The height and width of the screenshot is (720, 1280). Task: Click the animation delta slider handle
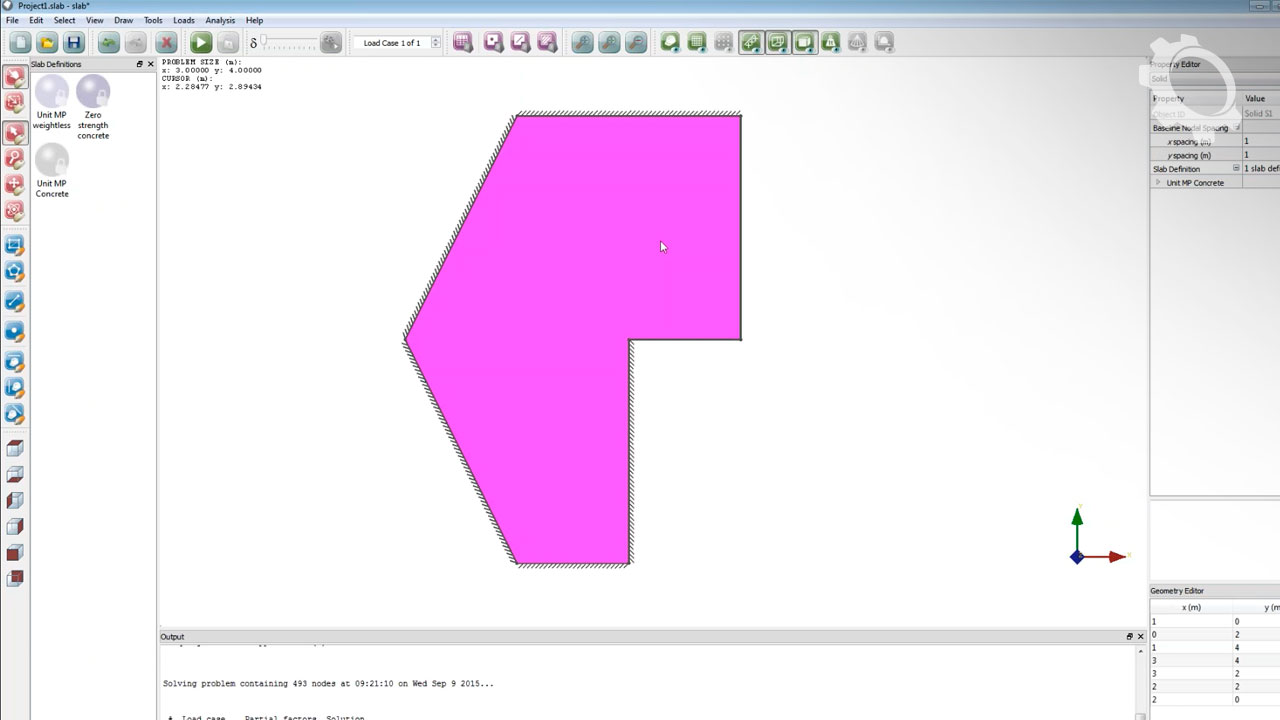[x=265, y=43]
